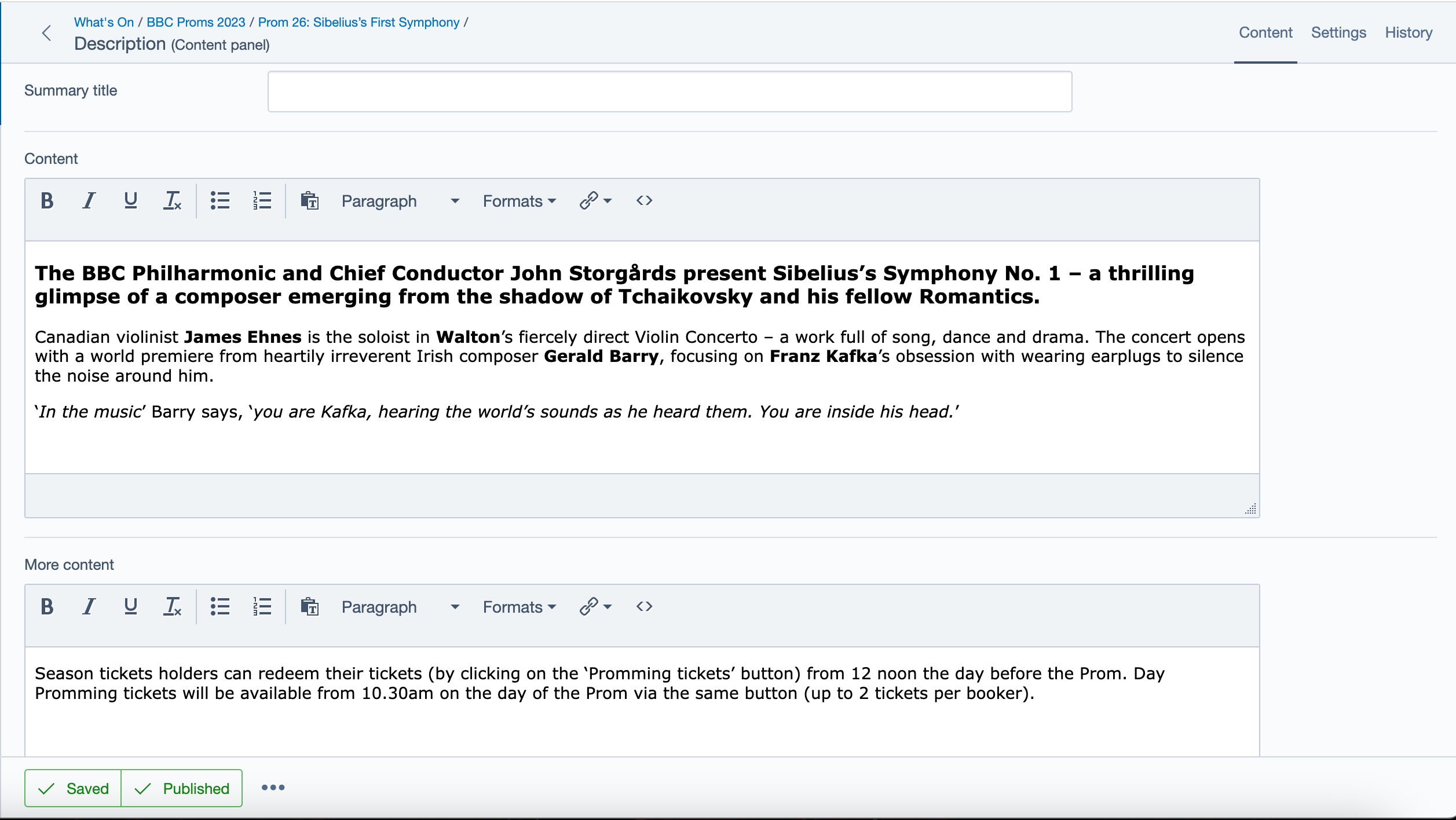Insert numbered list in Content editor
The image size is (1456, 820).
click(262, 201)
